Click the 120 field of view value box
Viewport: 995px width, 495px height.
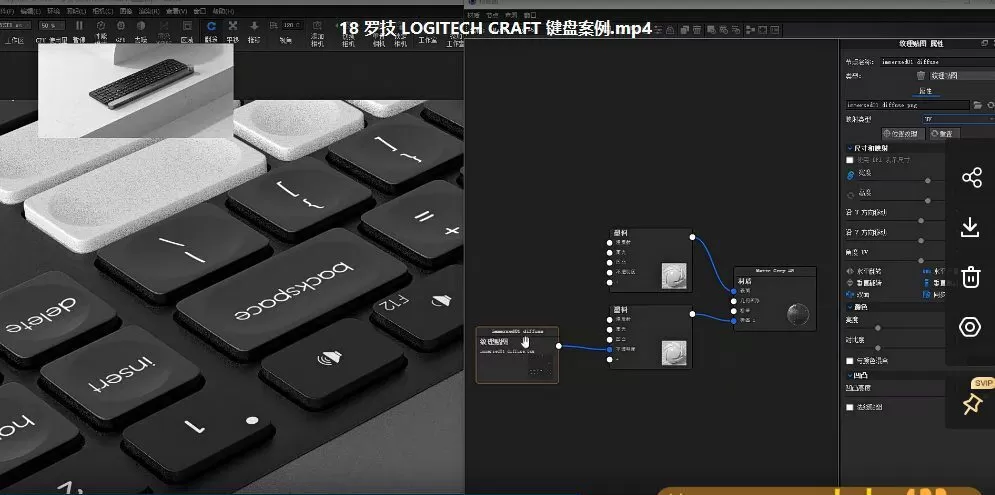pos(291,25)
